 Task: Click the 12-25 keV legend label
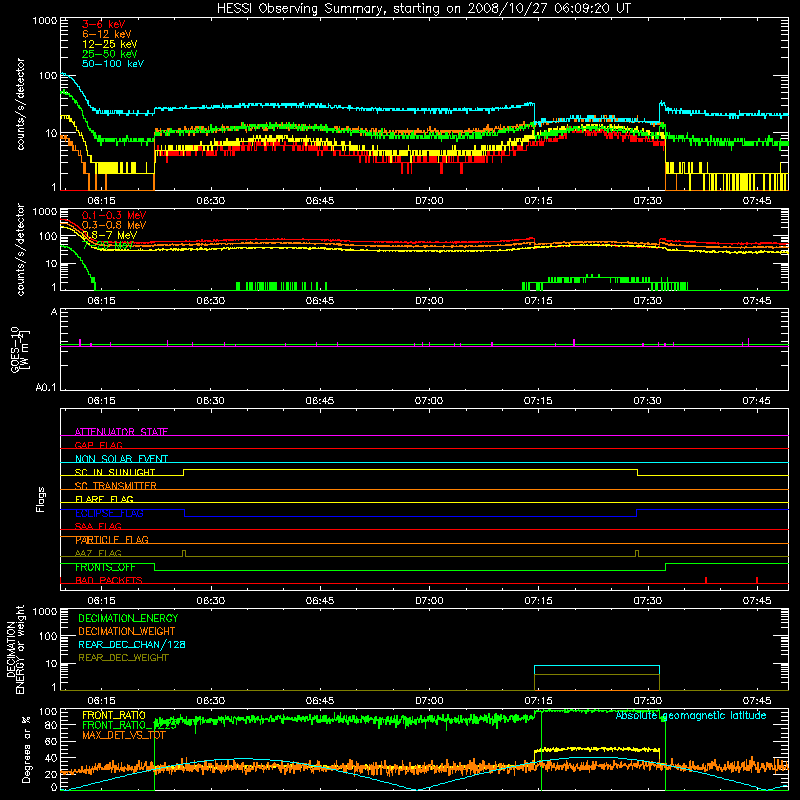[x=110, y=44]
